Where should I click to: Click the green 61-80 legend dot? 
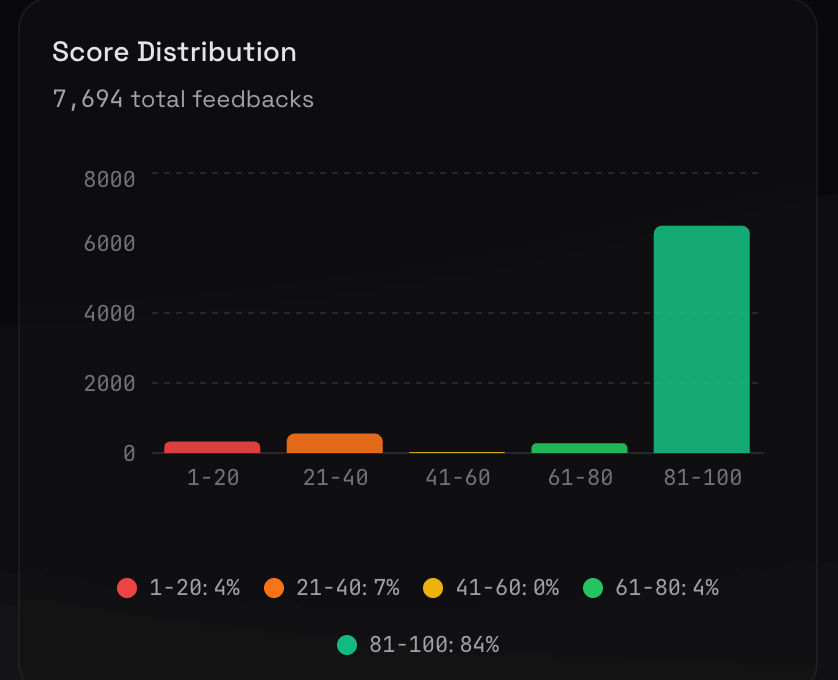pyautogui.click(x=593, y=588)
